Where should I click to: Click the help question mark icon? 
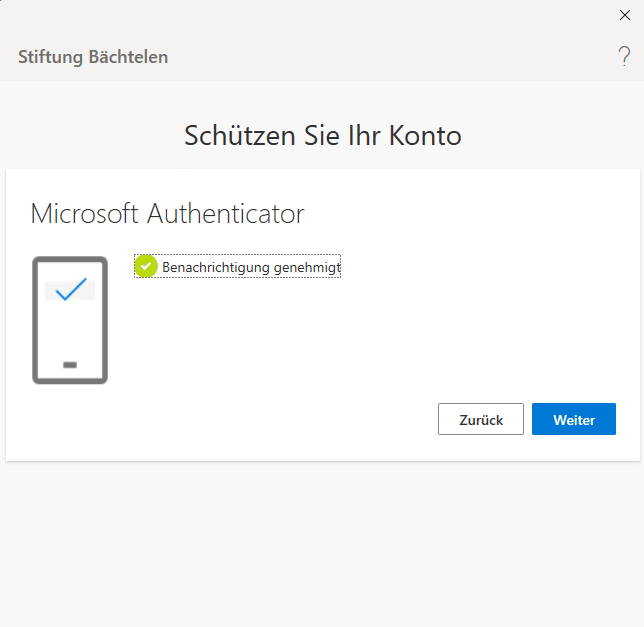(624, 57)
